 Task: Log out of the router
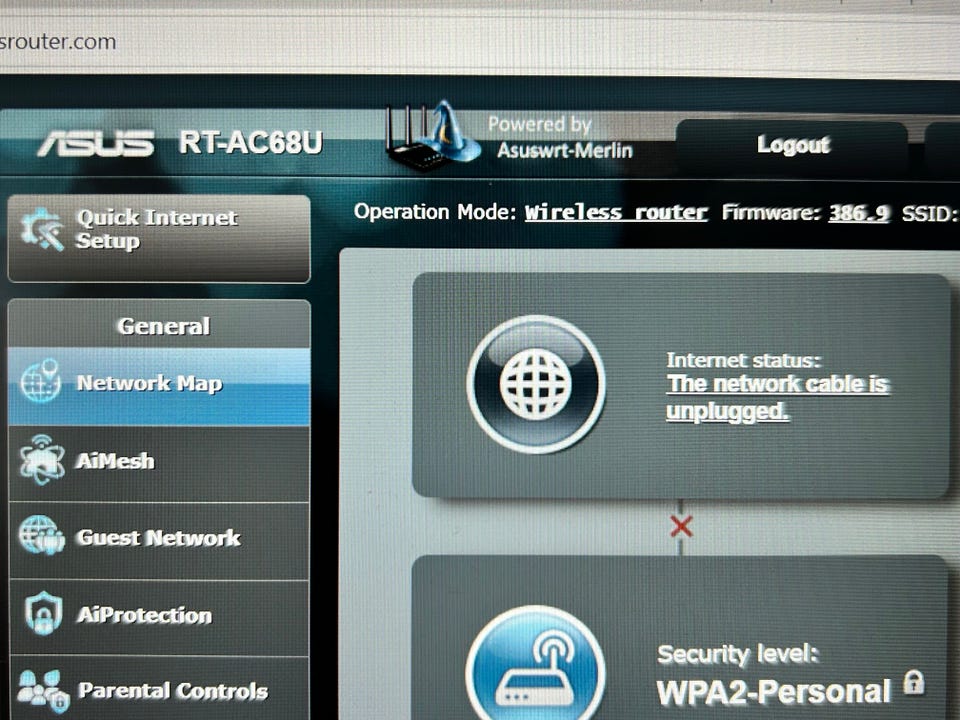793,146
